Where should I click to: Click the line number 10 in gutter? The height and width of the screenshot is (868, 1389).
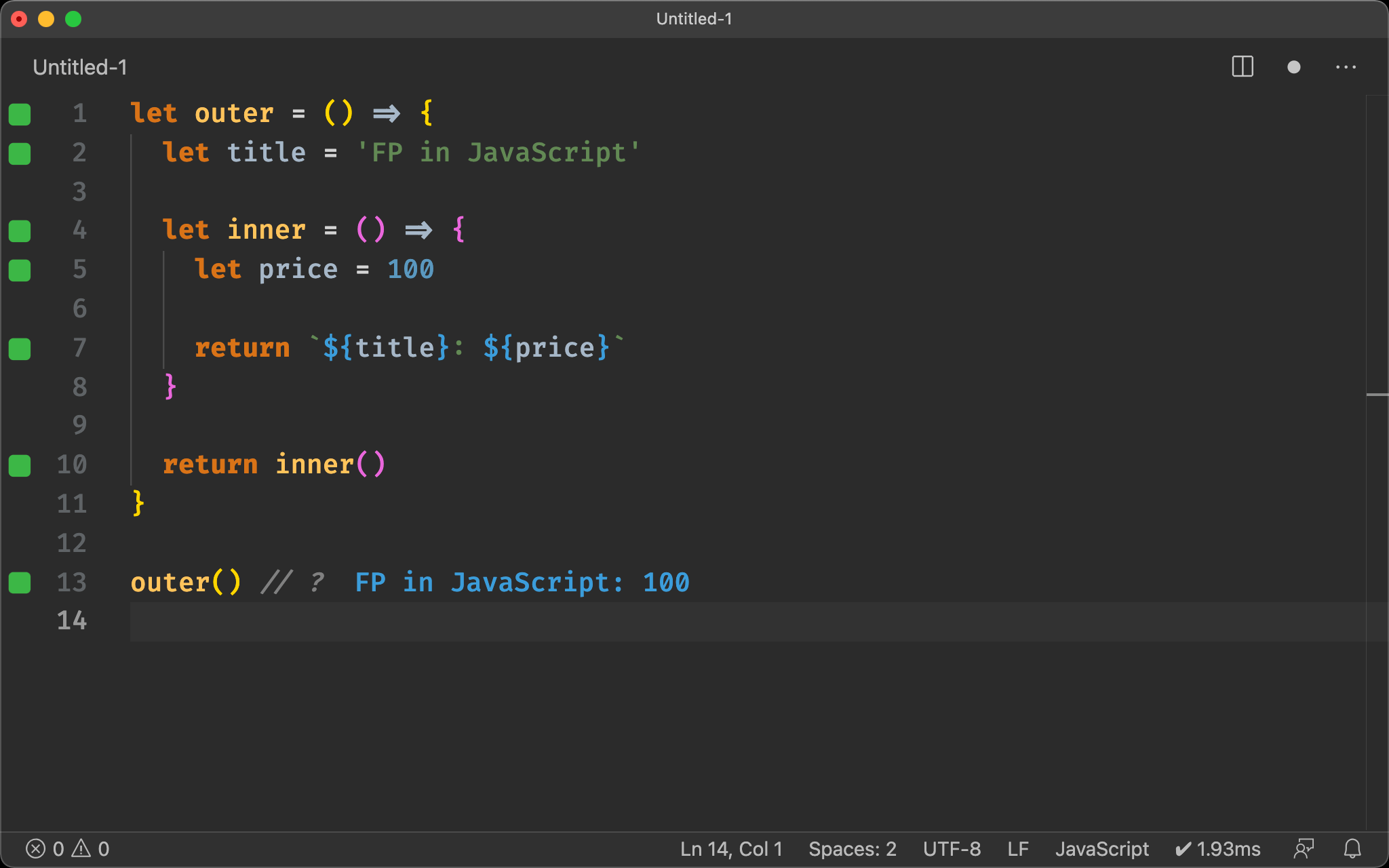coord(72,465)
